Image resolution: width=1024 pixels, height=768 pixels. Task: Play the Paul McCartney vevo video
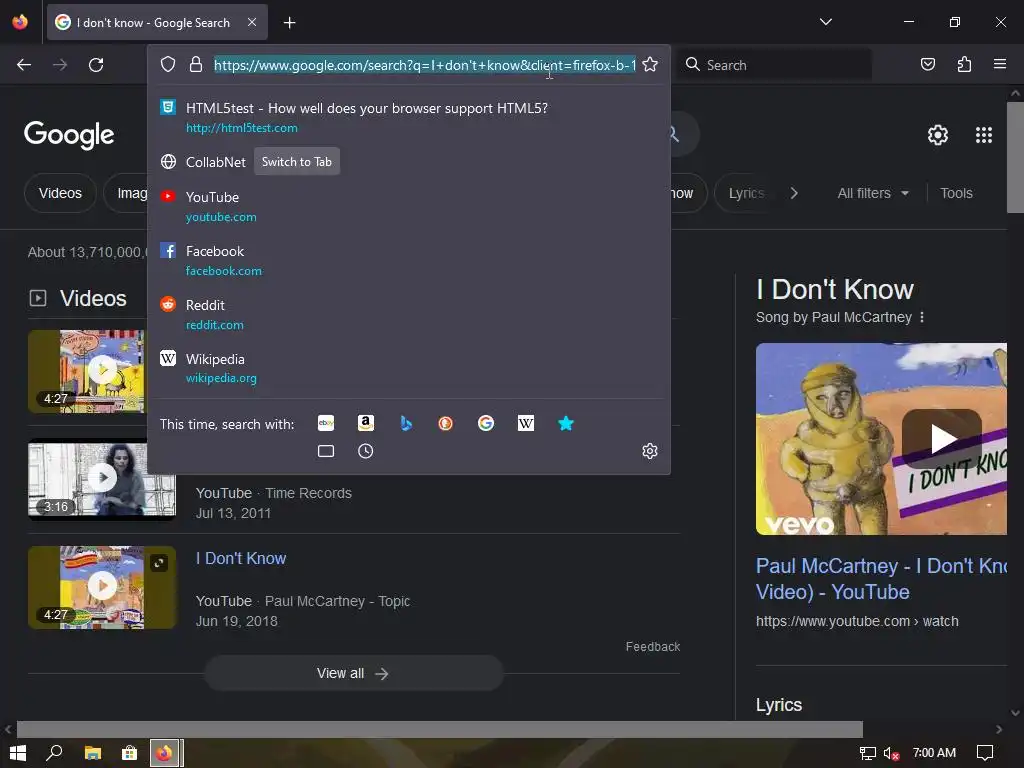coord(941,439)
